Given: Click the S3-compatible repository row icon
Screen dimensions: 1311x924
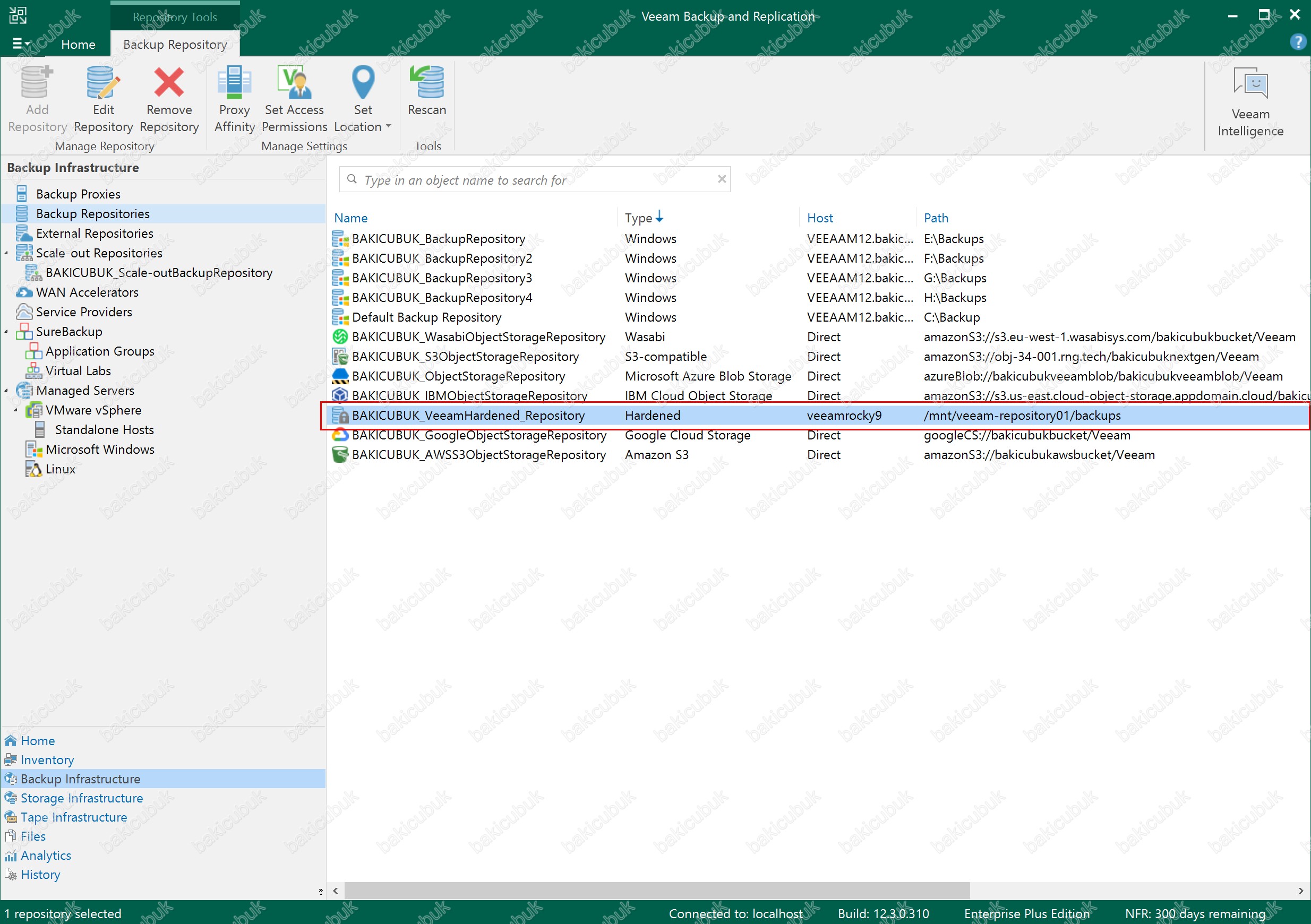Looking at the screenshot, I should click(x=340, y=357).
